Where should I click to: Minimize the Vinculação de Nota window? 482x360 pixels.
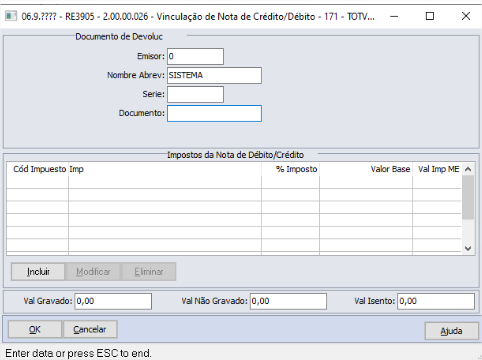(x=394, y=16)
